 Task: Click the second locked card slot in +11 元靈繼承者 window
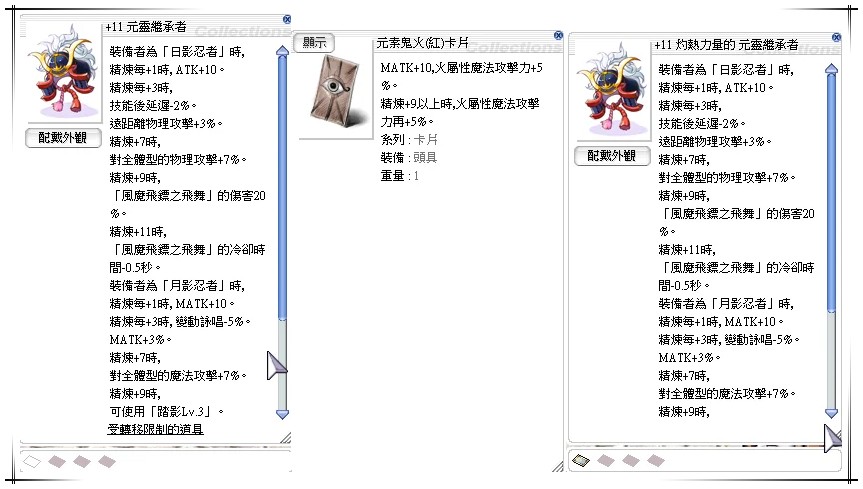(57, 461)
